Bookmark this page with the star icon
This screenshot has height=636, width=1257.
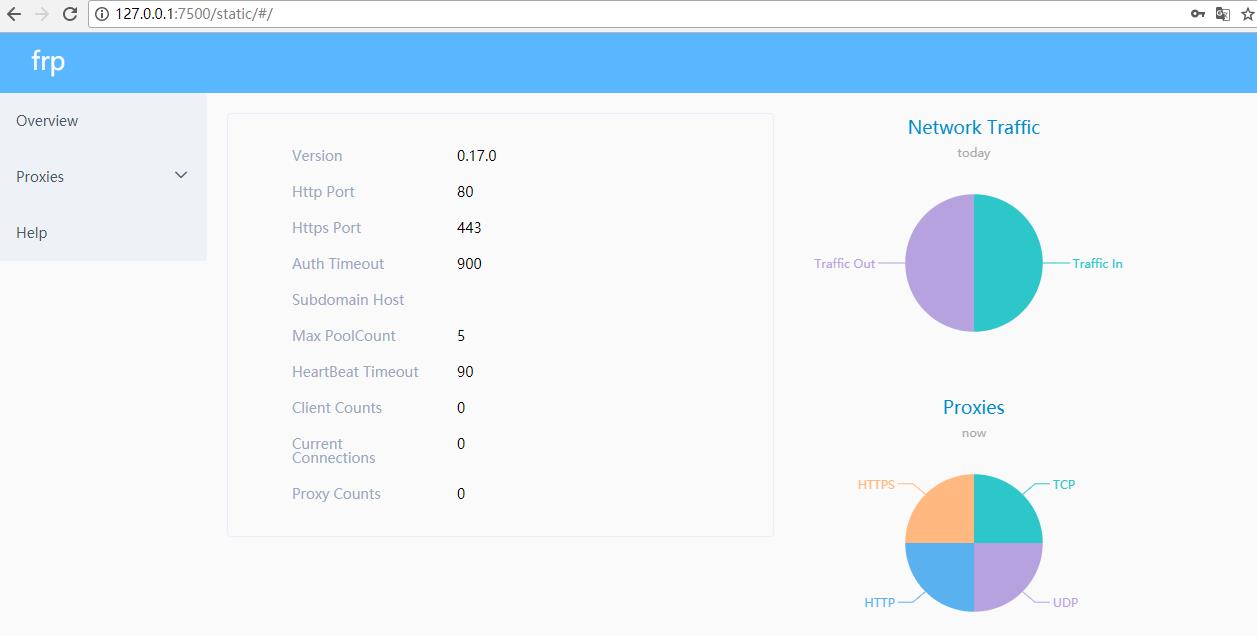[1246, 14]
